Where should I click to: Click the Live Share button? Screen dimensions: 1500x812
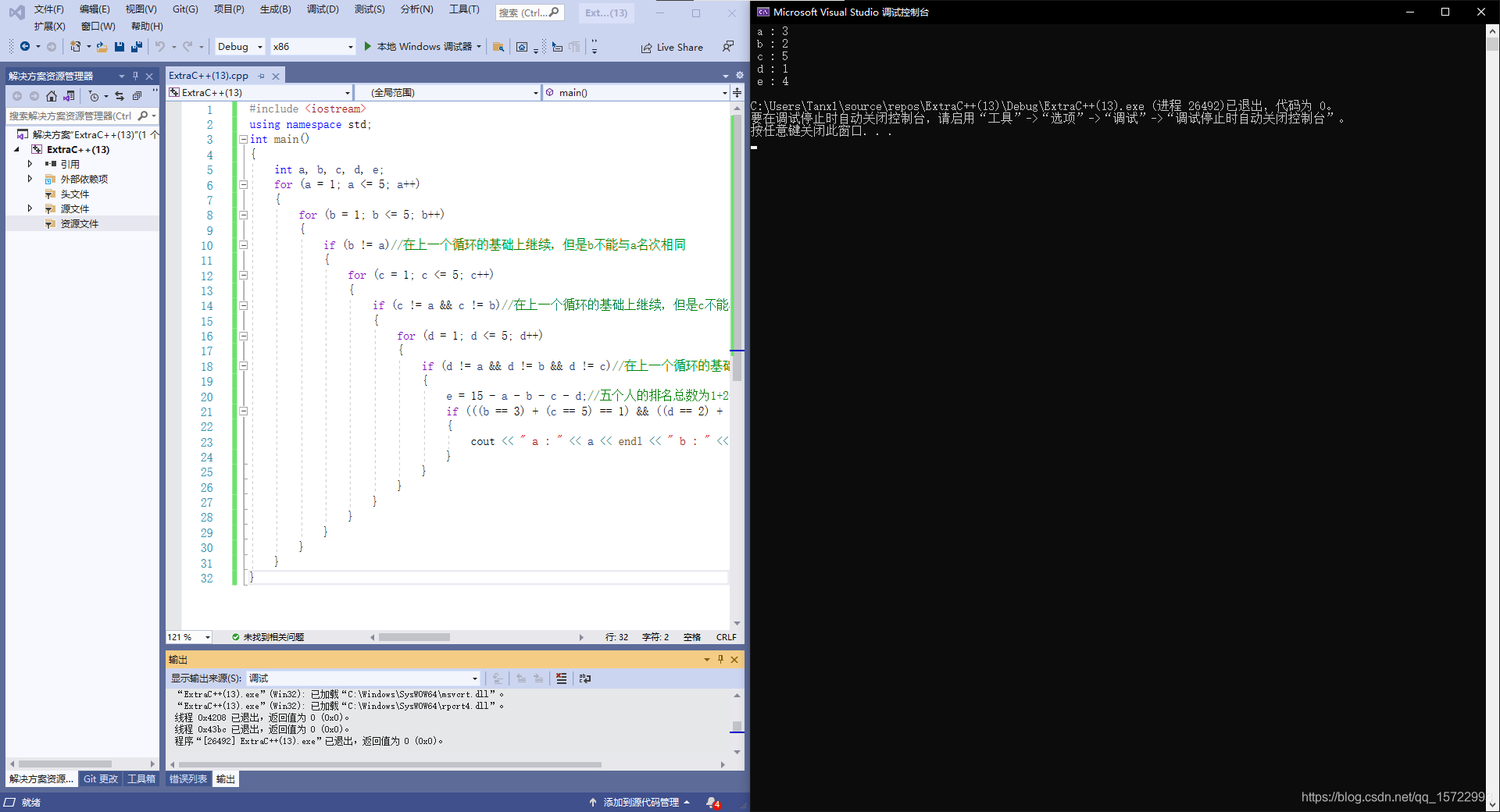[x=672, y=48]
